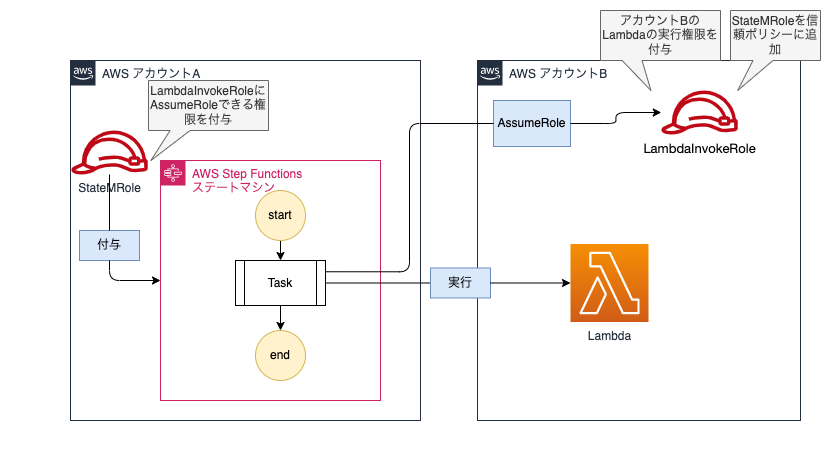
Task: Click the orange Lambda function icon
Action: pos(609,283)
